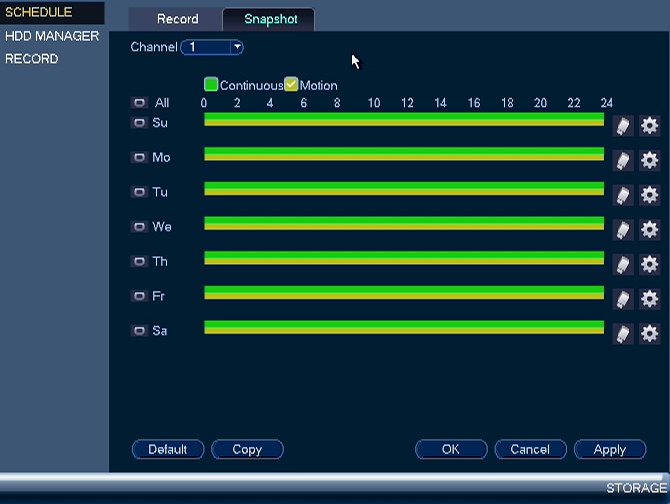The height and width of the screenshot is (504, 670).
Task: Toggle the Sa day link checkbox
Action: [139, 331]
